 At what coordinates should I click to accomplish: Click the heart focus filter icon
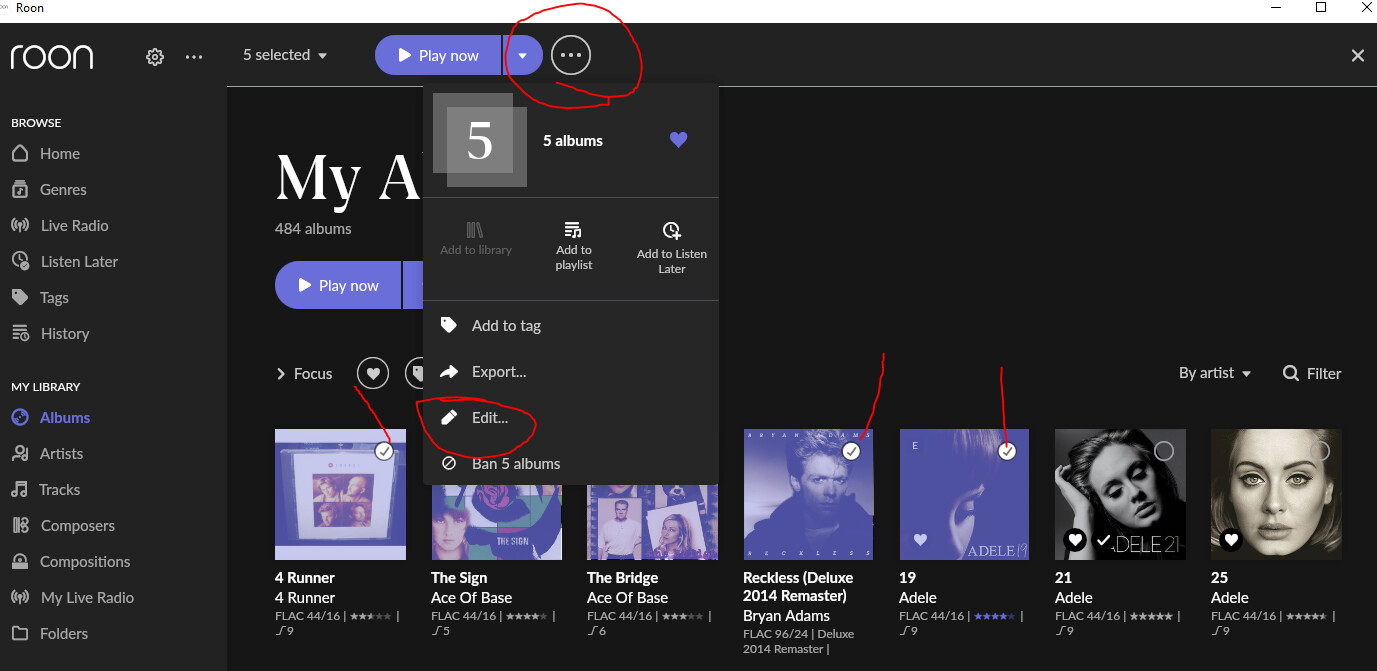click(373, 373)
